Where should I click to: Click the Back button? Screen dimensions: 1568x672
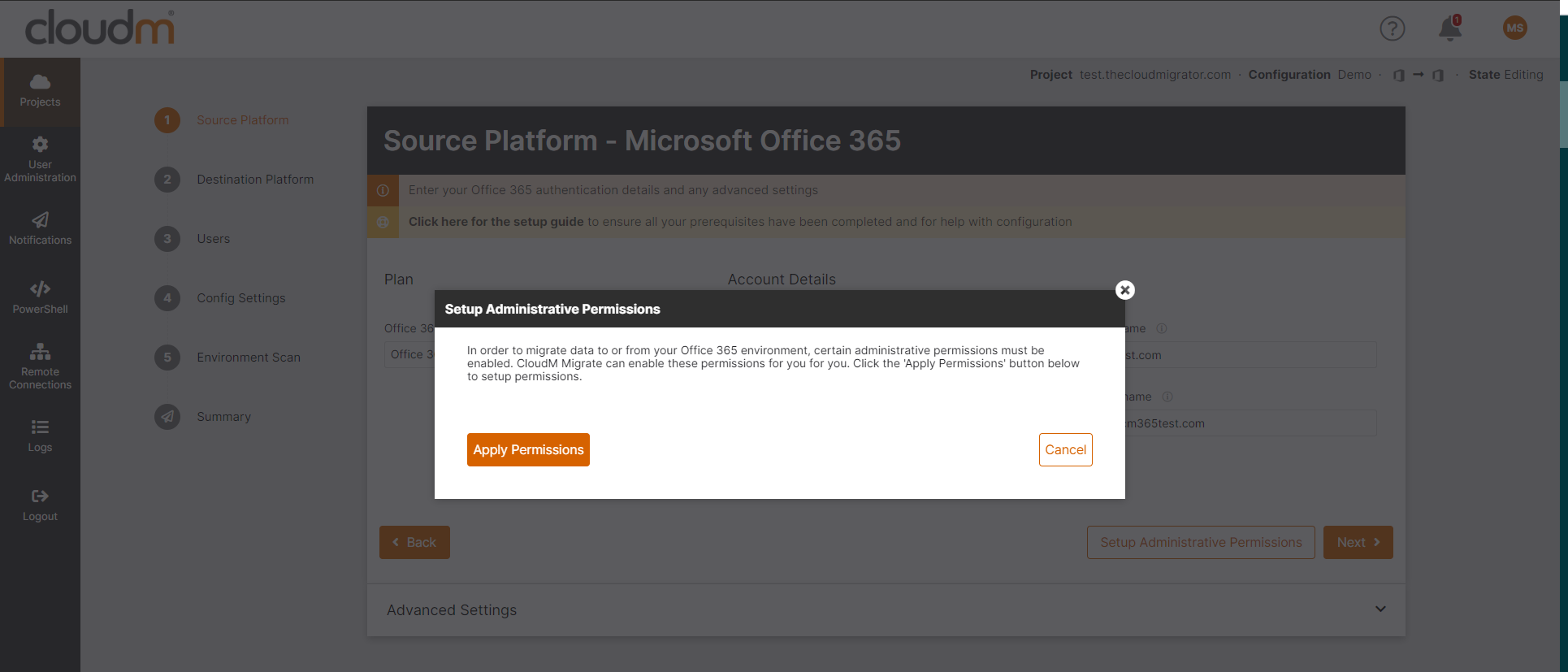point(414,542)
